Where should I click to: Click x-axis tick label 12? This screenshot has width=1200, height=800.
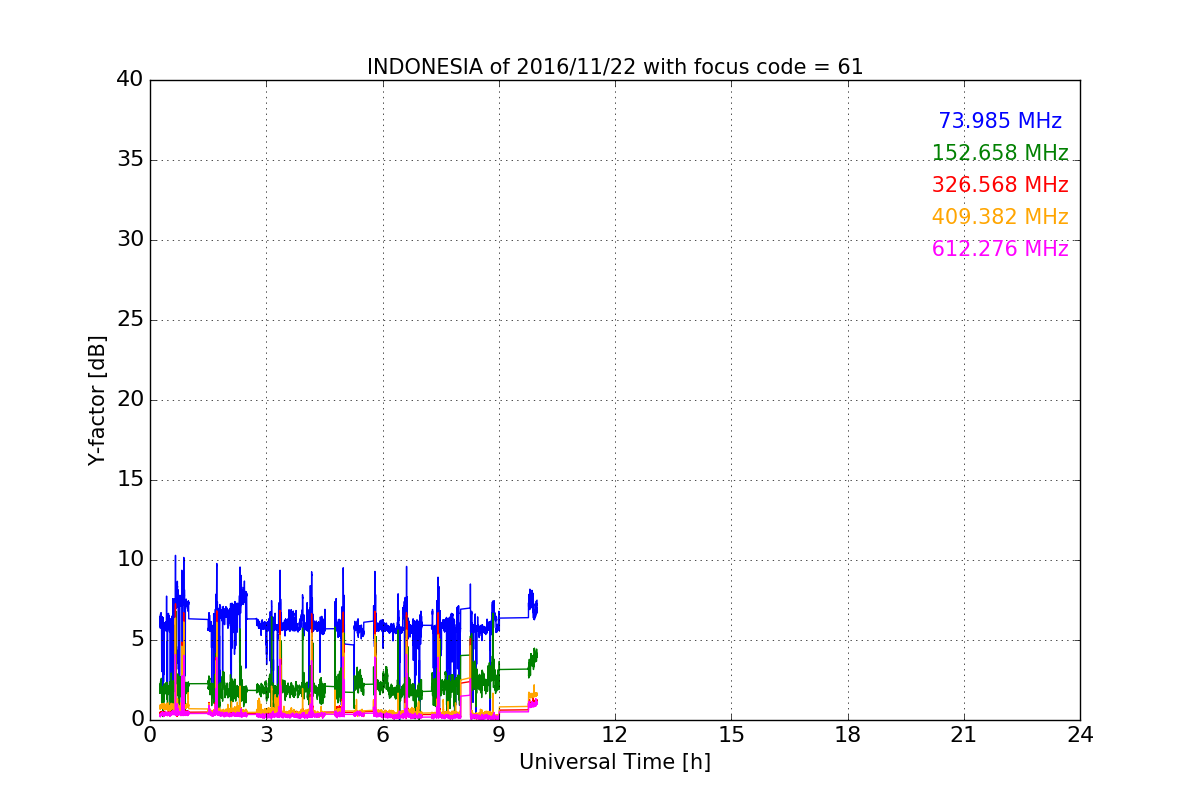click(615, 735)
